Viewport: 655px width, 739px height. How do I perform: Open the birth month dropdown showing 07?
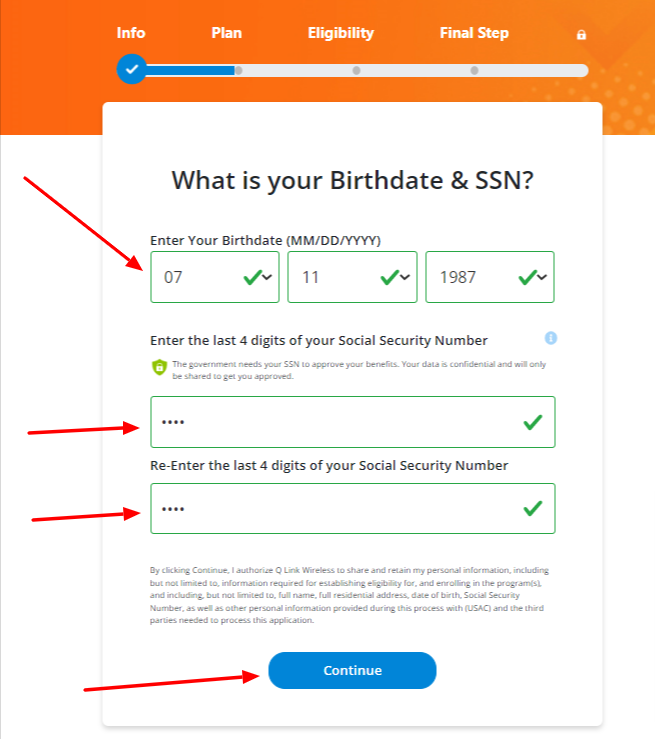point(215,277)
